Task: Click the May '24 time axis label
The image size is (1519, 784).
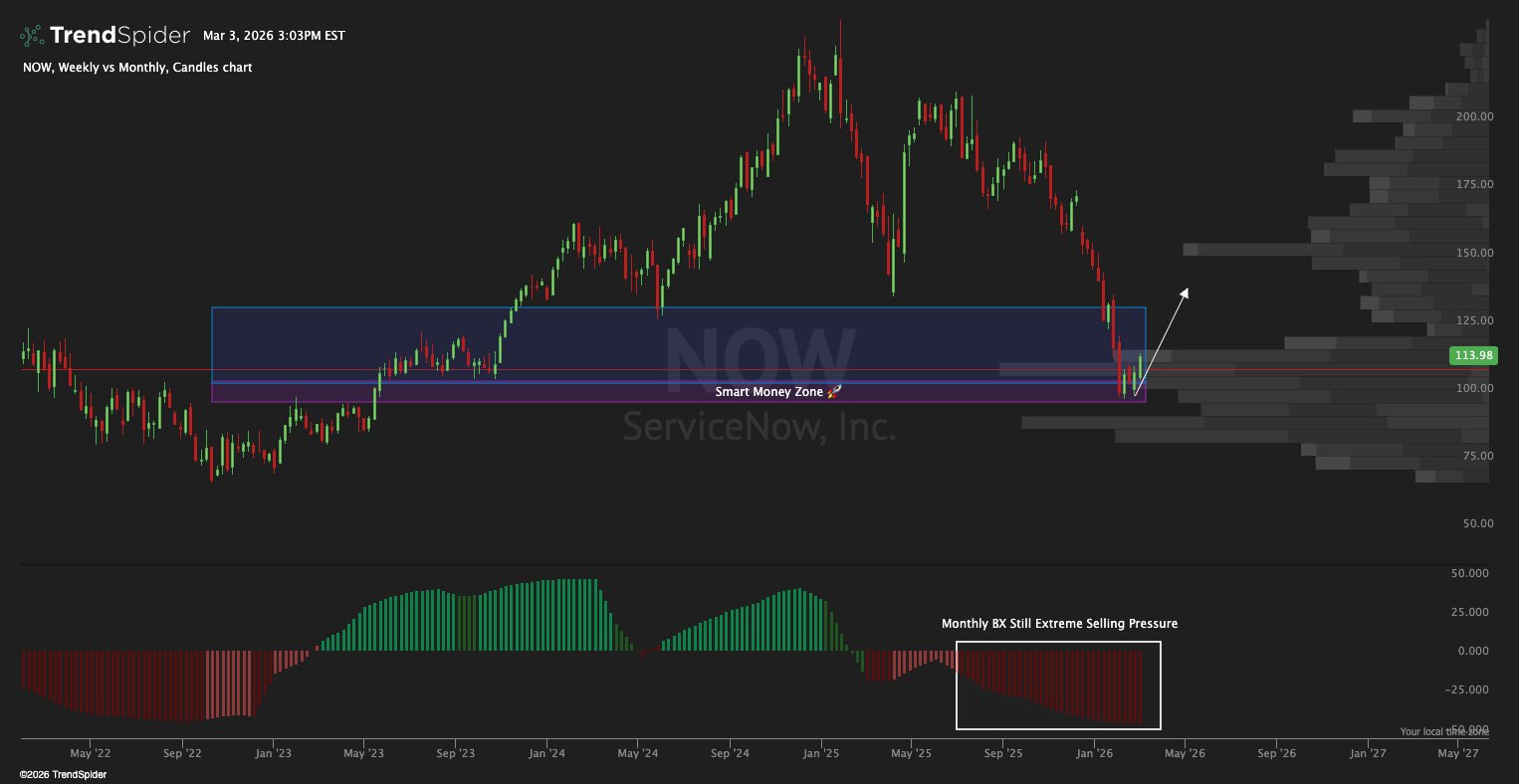Action: click(638, 753)
